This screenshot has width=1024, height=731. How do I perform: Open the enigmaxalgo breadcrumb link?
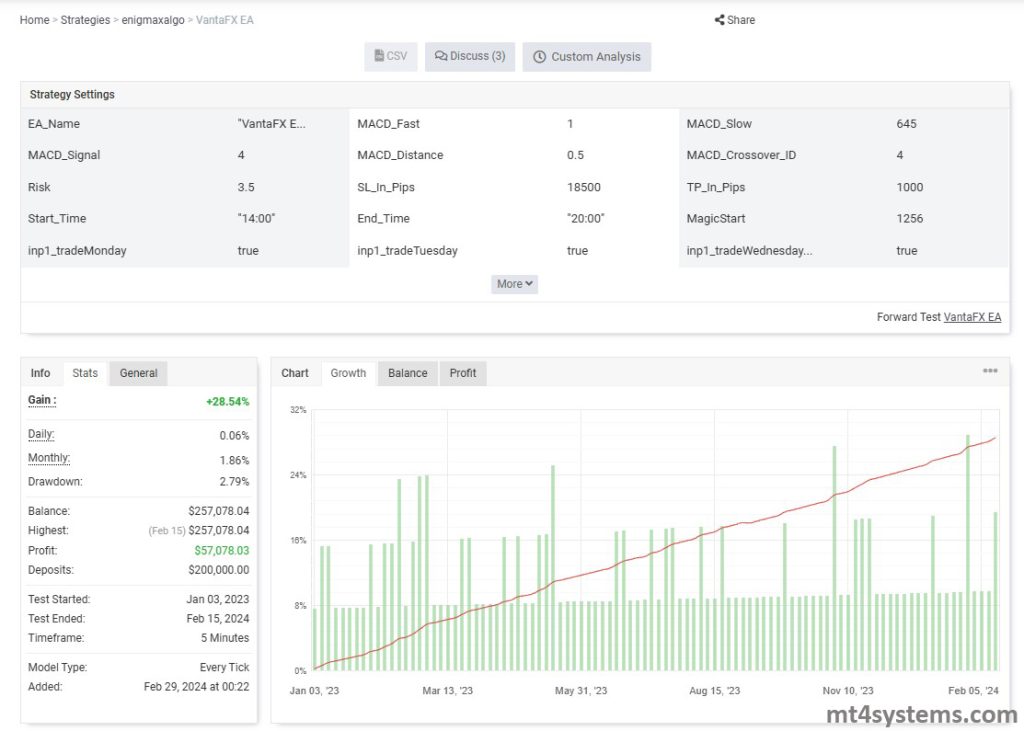151,19
